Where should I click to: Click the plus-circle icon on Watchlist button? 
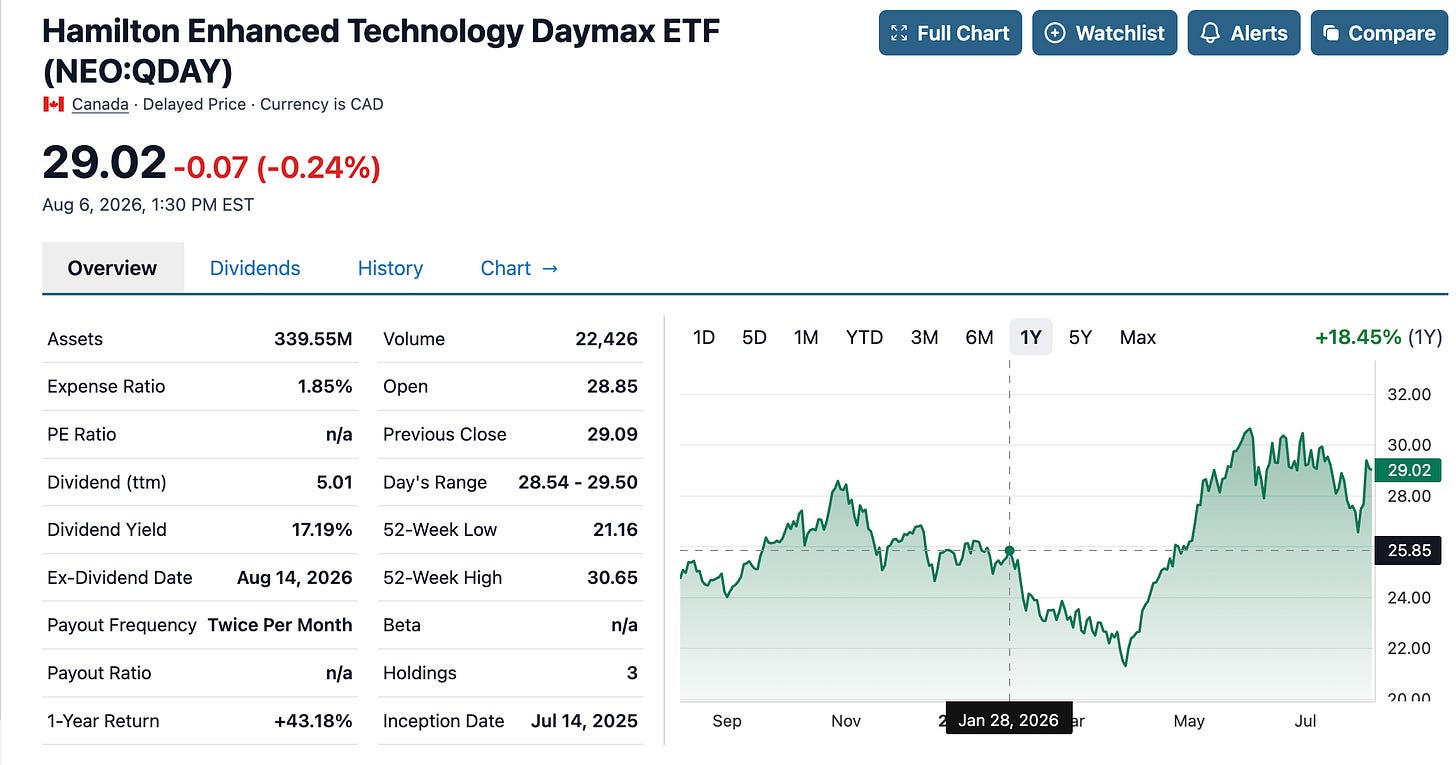point(1054,33)
